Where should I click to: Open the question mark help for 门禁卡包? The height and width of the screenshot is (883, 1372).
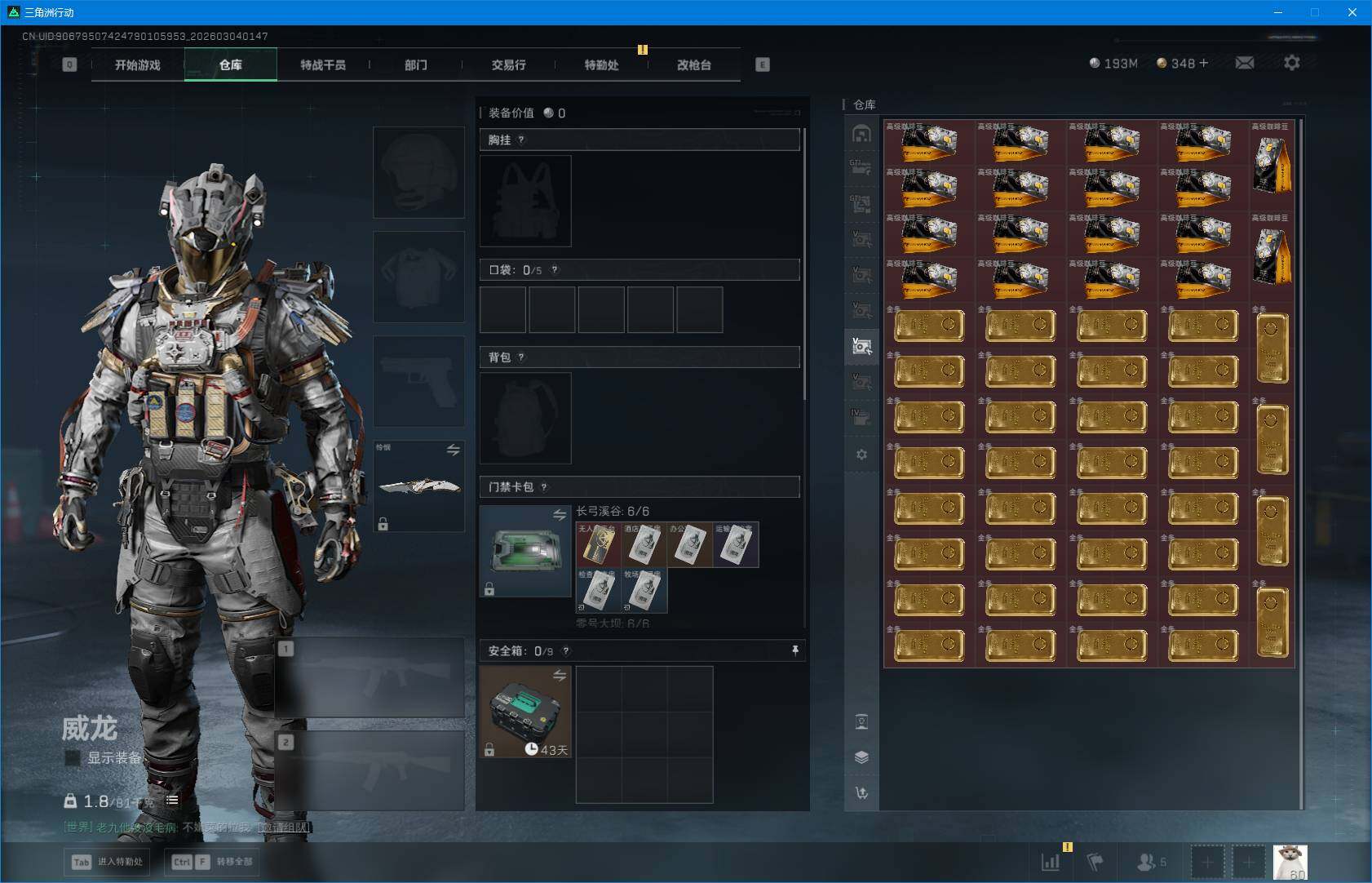click(x=544, y=487)
